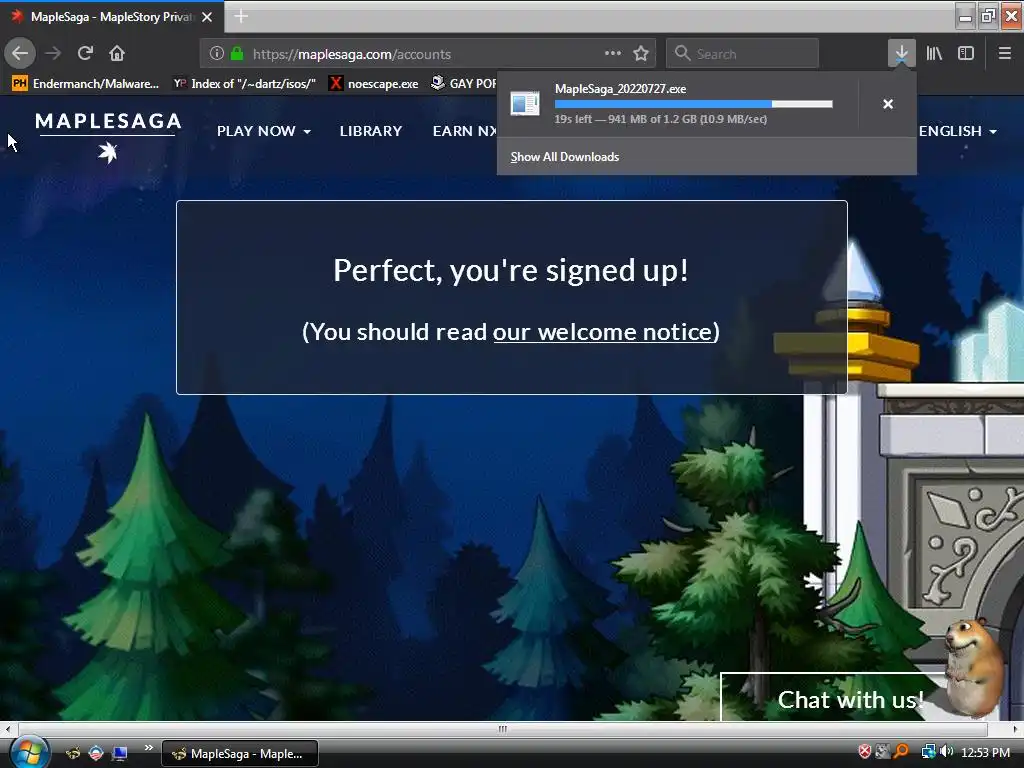The image size is (1024, 768).
Task: Launch the first quick launch icon
Action: (73, 753)
